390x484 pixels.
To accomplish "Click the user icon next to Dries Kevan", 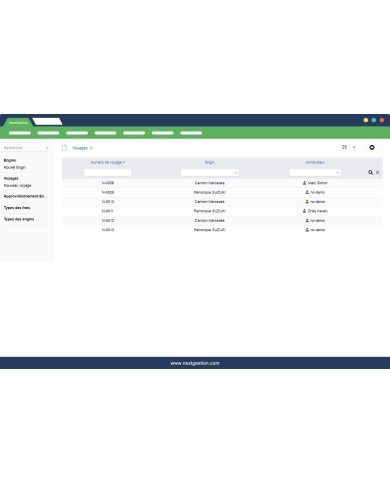I will coord(304,211).
